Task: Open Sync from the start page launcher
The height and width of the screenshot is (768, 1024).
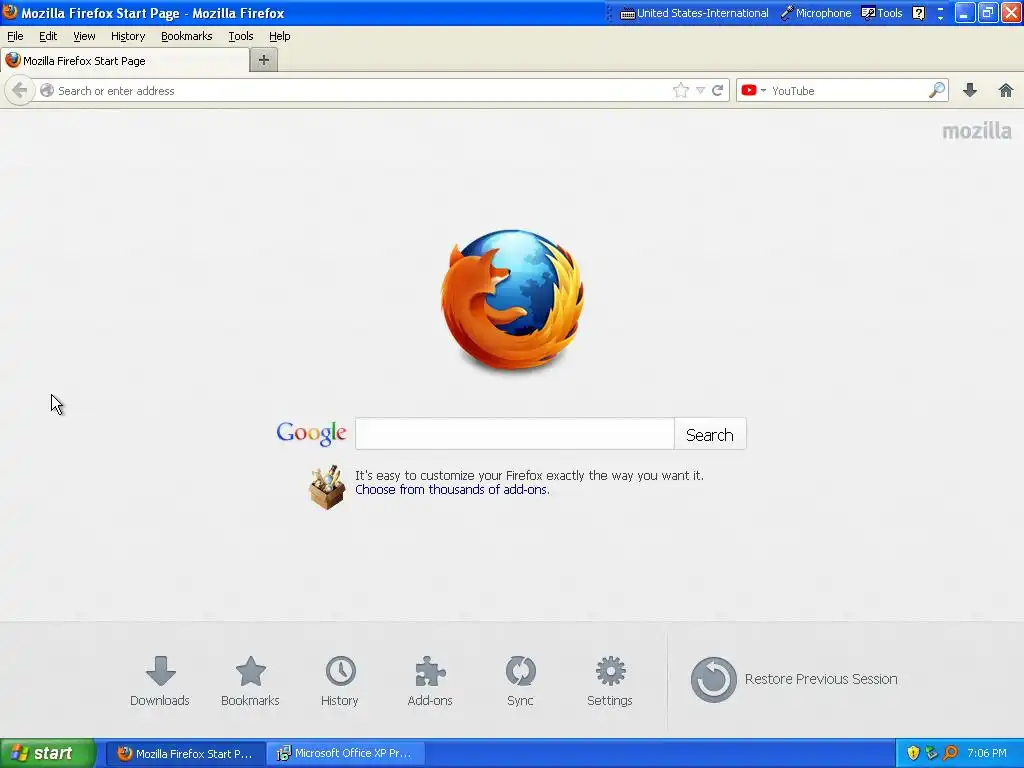Action: (x=520, y=682)
